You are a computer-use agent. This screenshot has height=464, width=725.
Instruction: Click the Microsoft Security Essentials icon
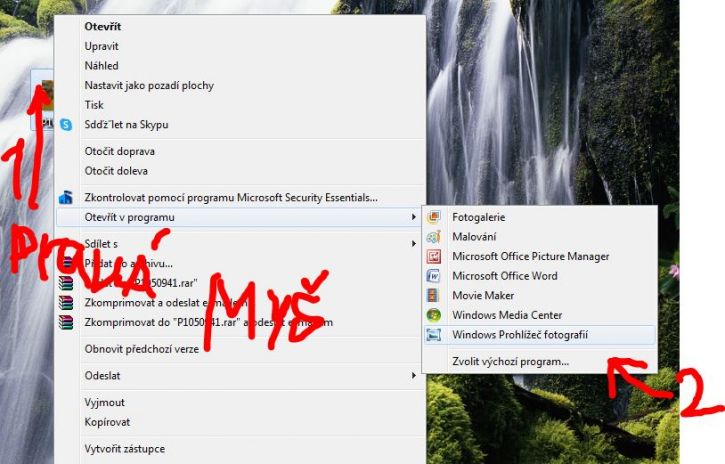[x=66, y=197]
